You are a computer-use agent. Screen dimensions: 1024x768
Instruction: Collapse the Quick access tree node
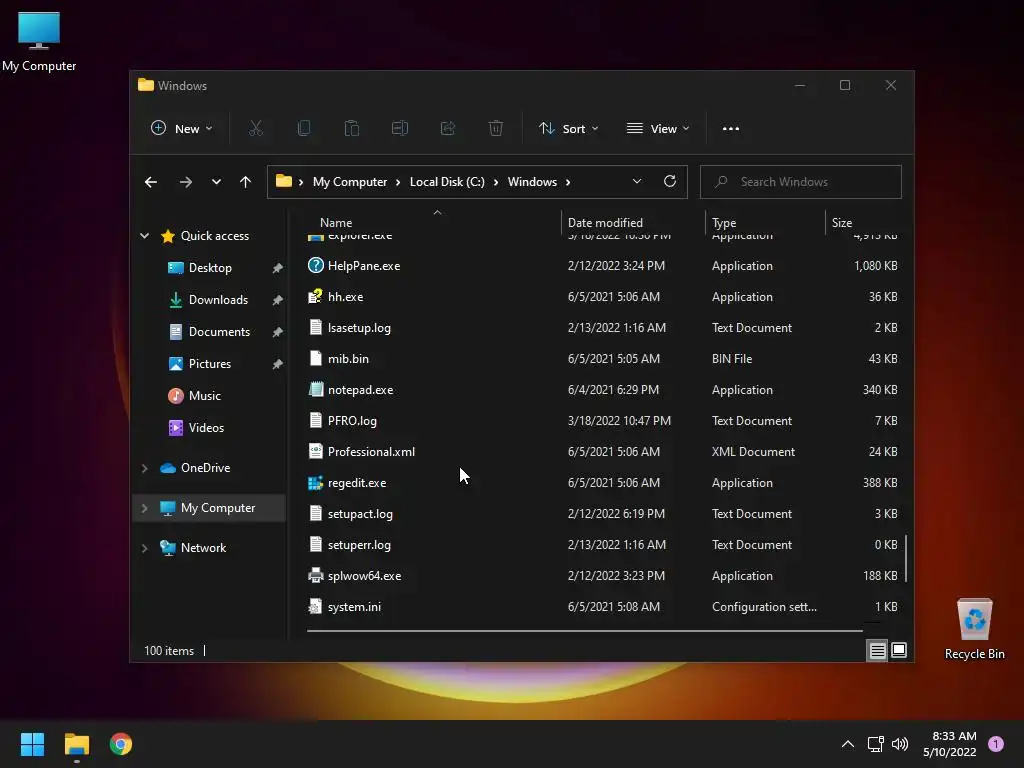144,236
